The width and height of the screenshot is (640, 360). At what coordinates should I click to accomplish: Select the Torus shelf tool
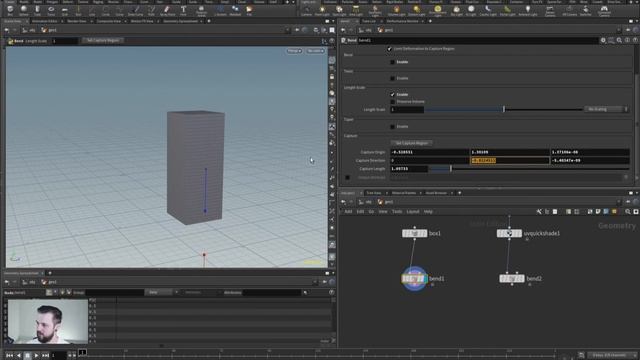[x=51, y=10]
